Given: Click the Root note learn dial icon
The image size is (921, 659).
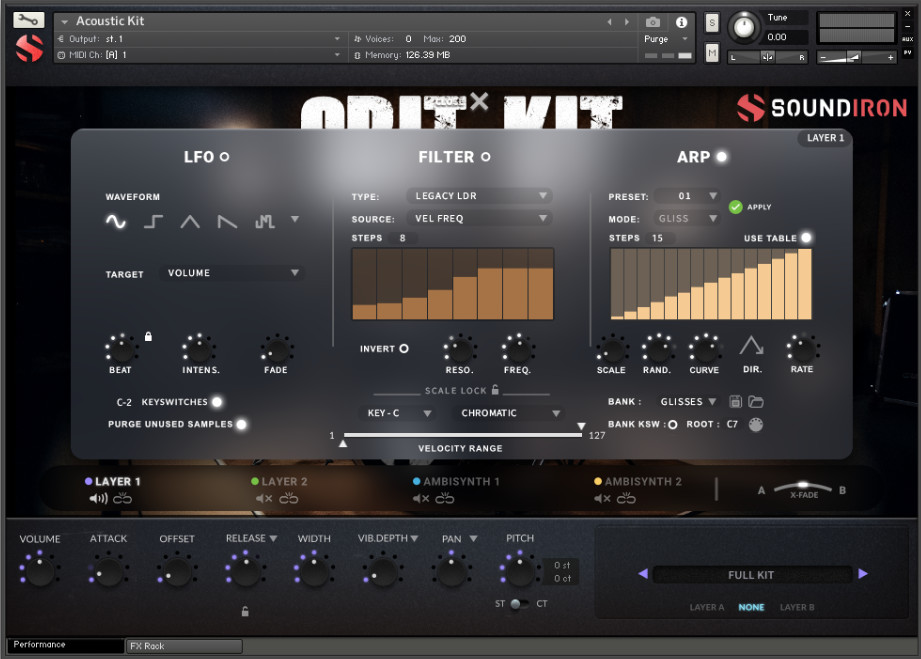Looking at the screenshot, I should (x=756, y=425).
